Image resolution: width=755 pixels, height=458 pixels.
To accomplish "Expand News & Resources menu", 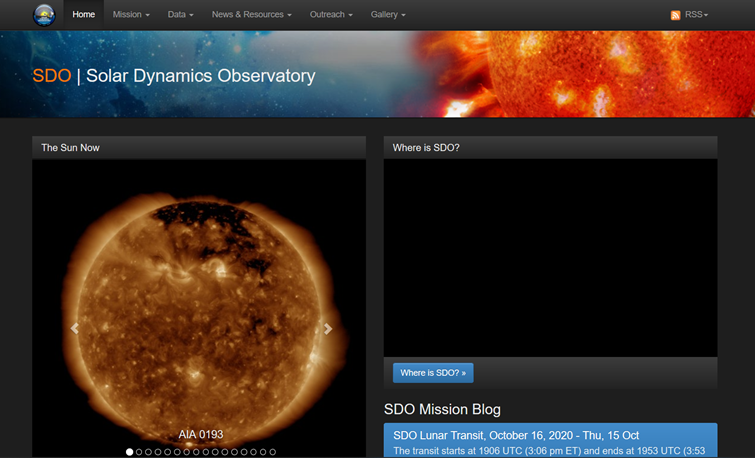I will [x=252, y=14].
